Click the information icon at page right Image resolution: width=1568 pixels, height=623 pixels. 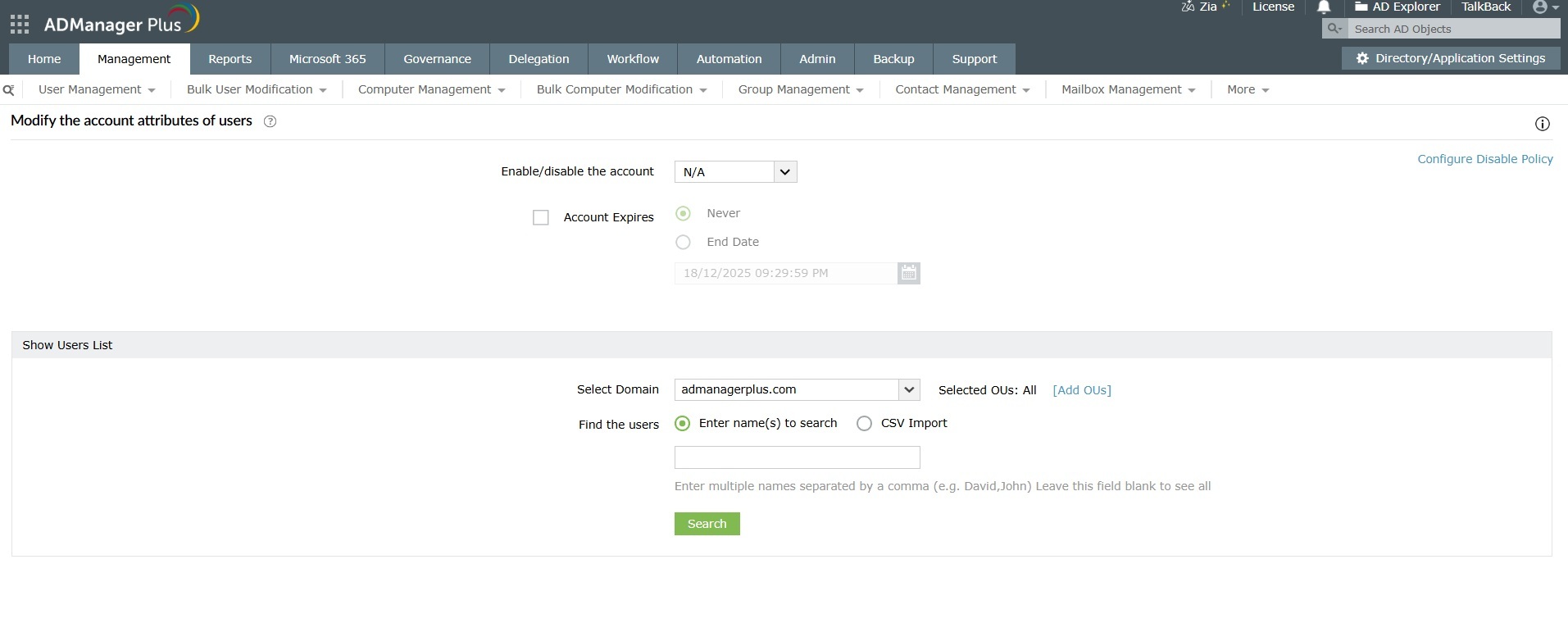click(1542, 124)
